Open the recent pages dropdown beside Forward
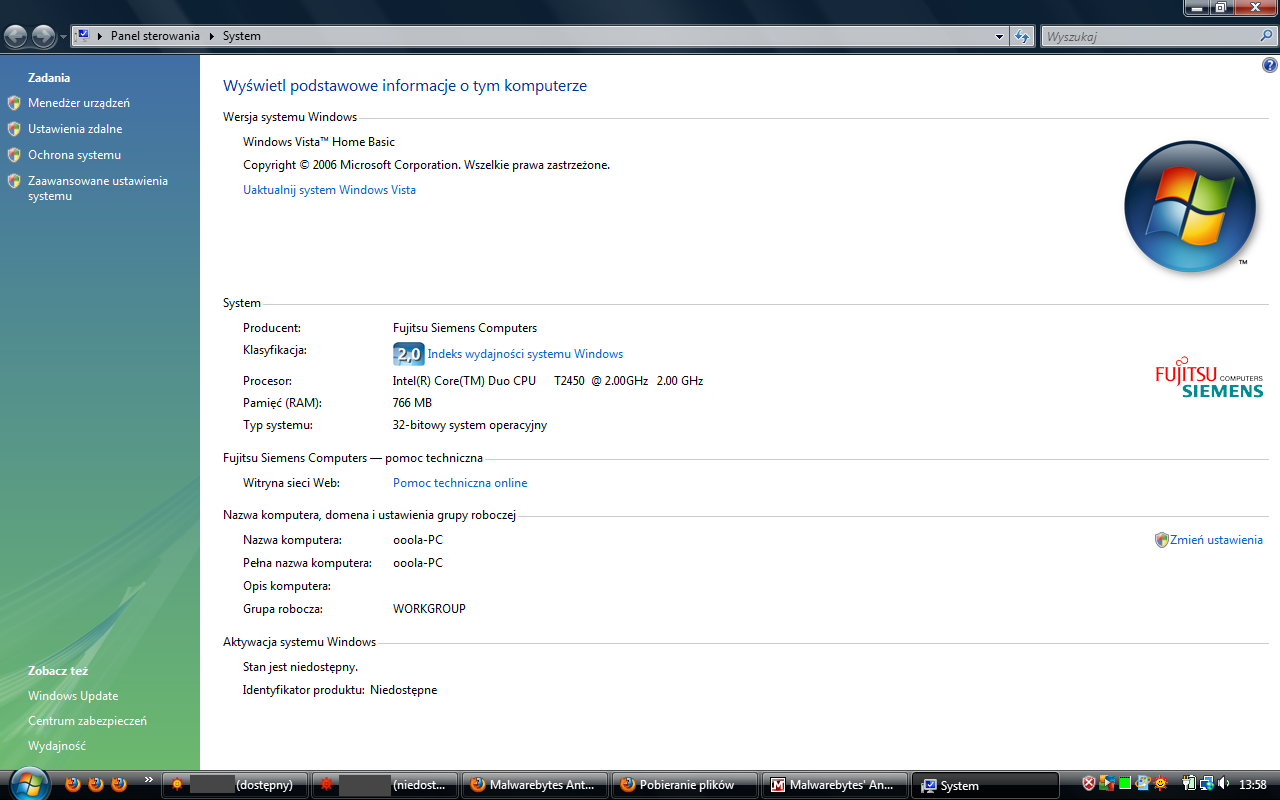 [x=64, y=37]
